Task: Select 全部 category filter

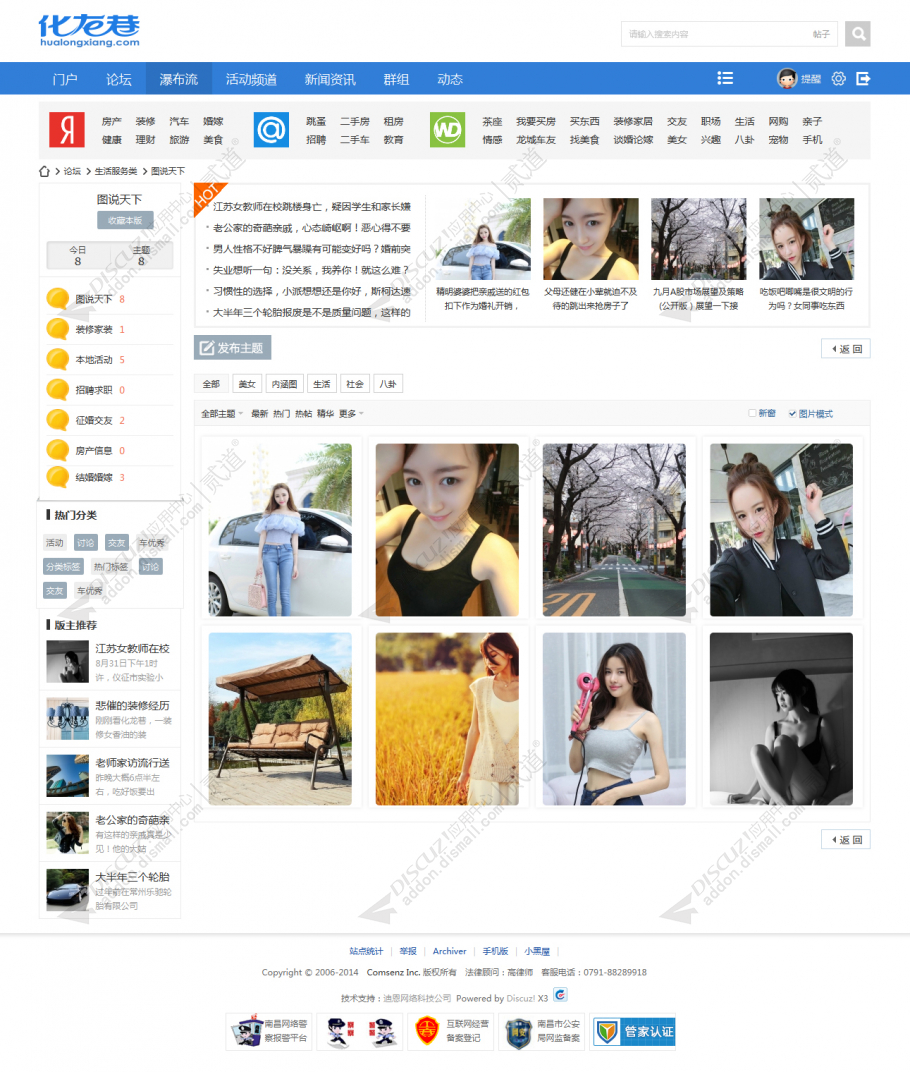Action: (211, 384)
